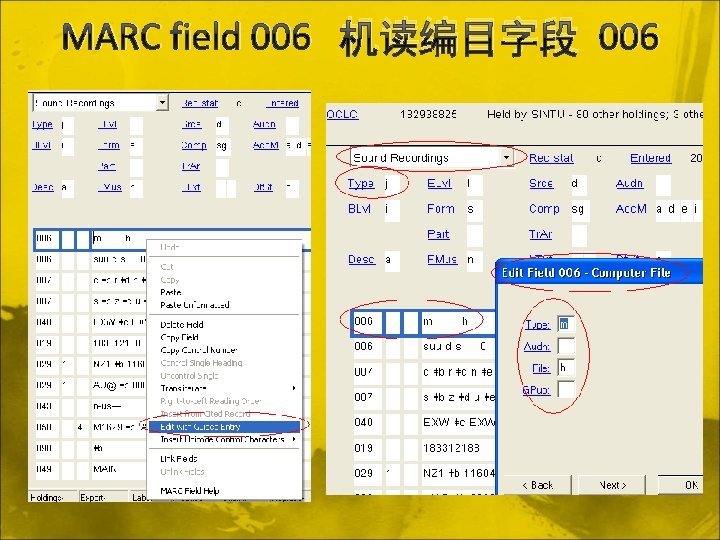Click Desc link in left screenshot

click(x=43, y=187)
